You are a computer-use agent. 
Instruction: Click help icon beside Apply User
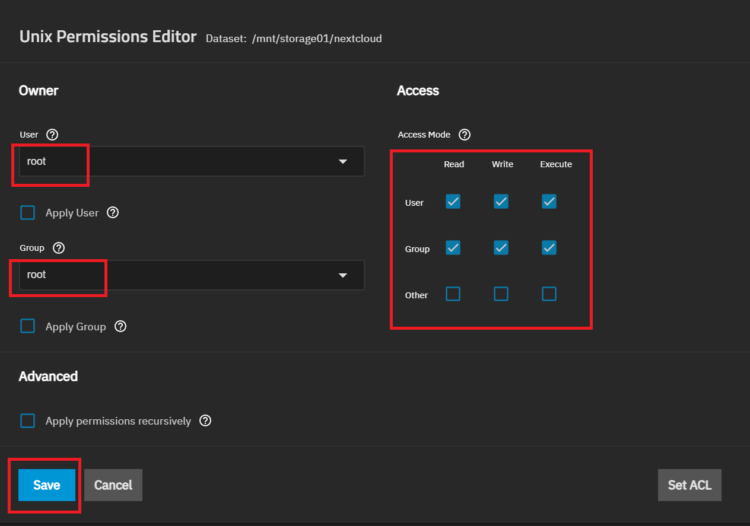113,213
